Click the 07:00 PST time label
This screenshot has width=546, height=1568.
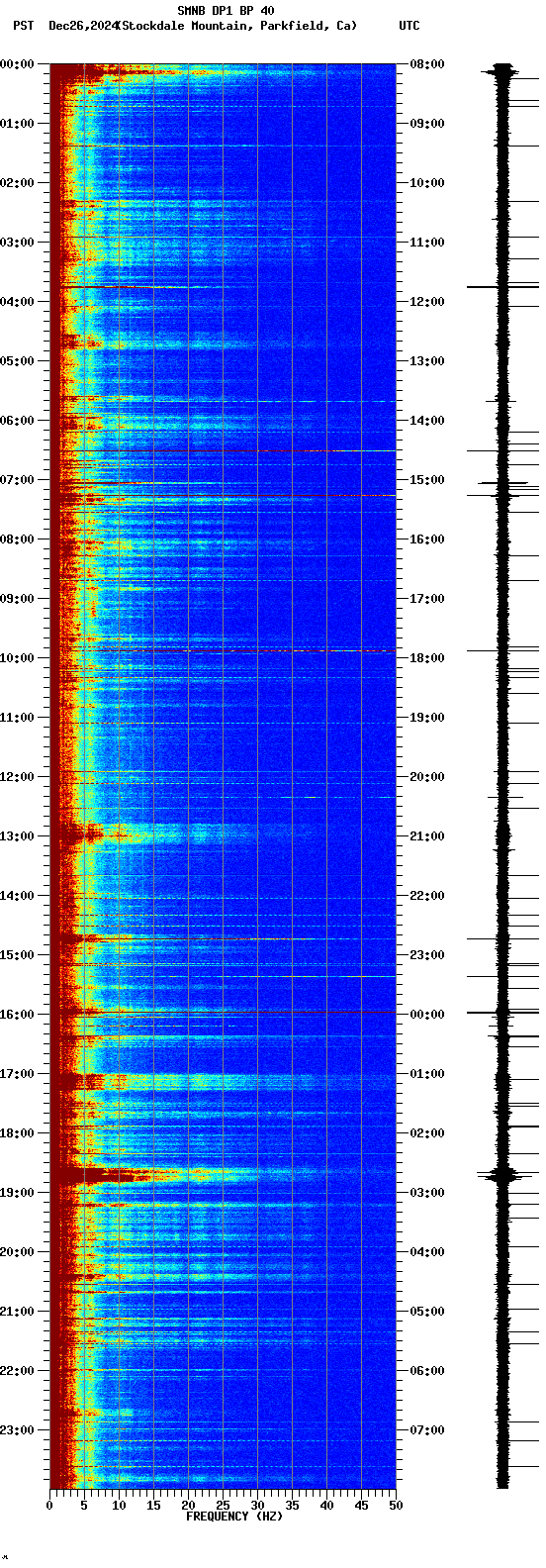(x=17, y=480)
